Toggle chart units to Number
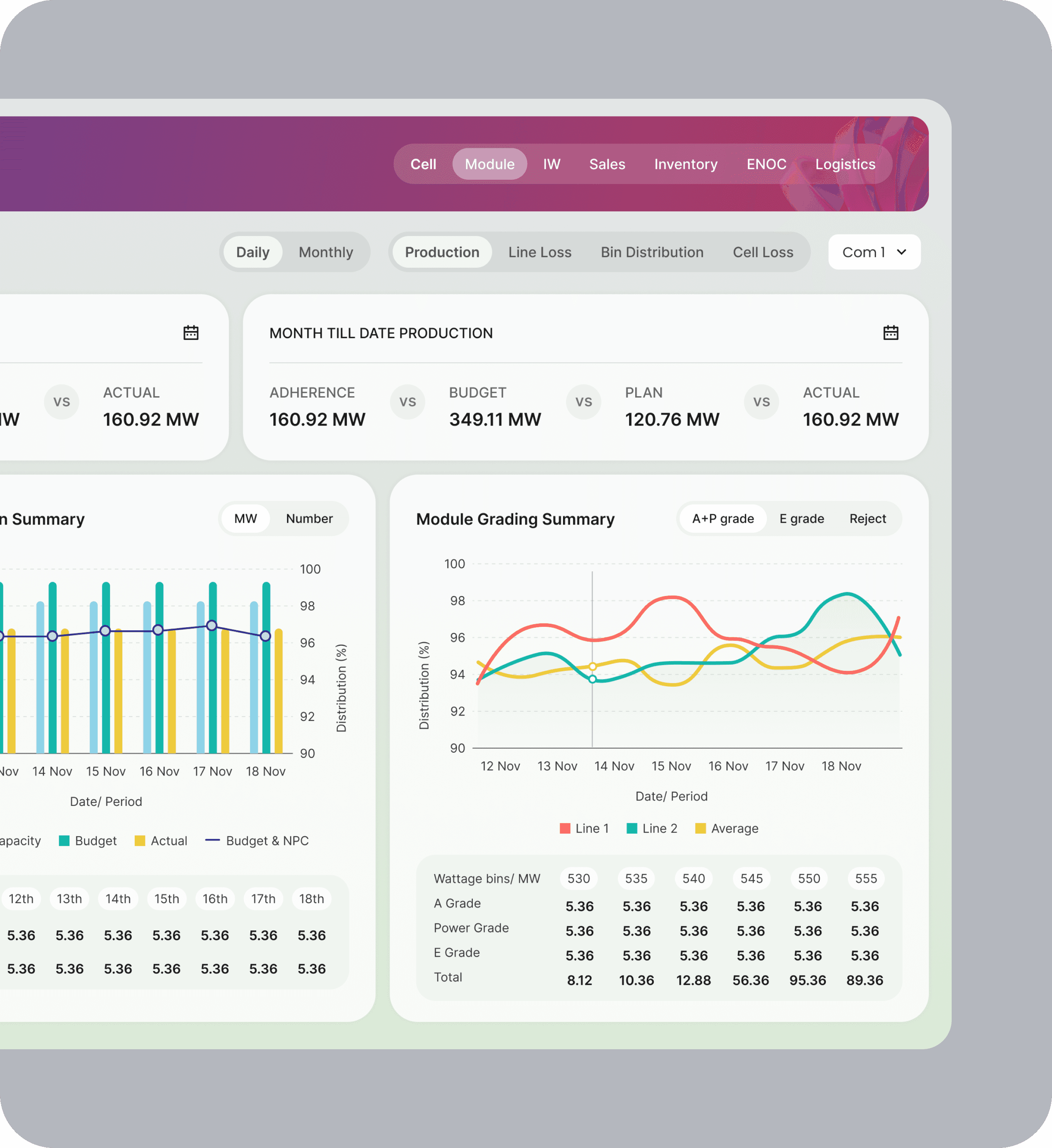 pyautogui.click(x=309, y=519)
